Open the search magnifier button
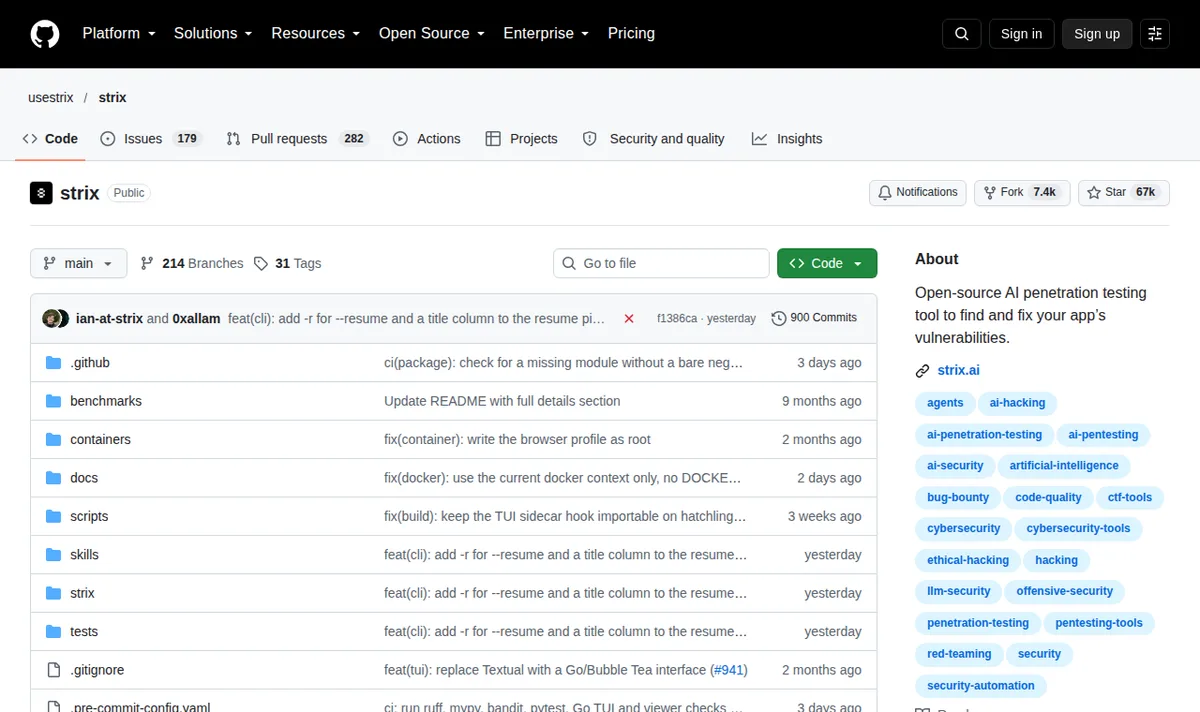1200x712 pixels. click(961, 34)
